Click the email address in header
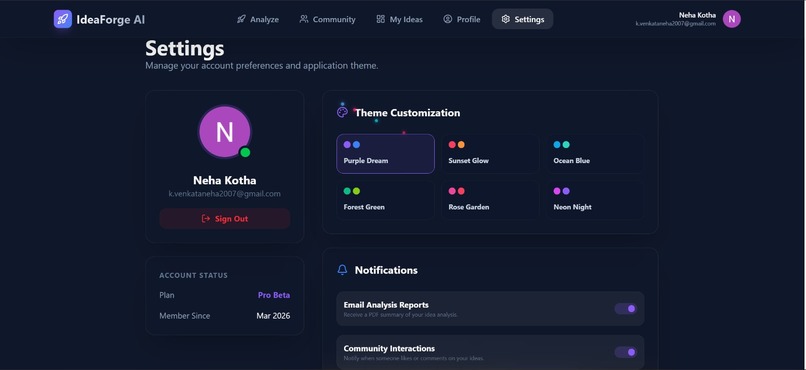The height and width of the screenshot is (370, 806). (675, 24)
